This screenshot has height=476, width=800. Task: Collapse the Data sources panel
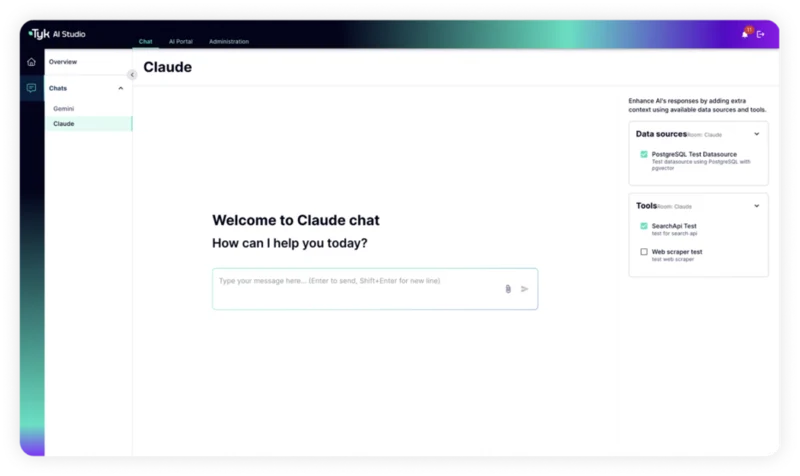click(x=757, y=134)
